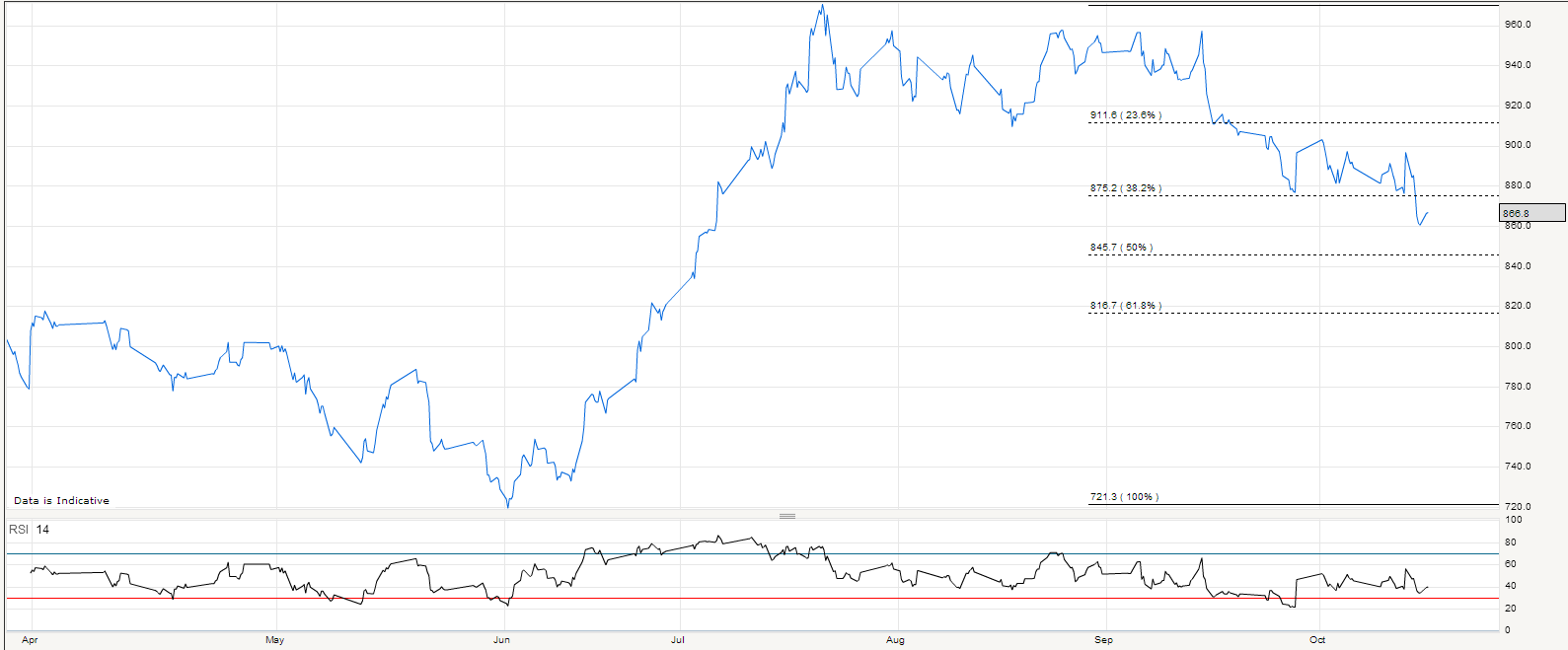Click the 100 label on RSI axis
The width and height of the screenshot is (1568, 650).
1513,520
